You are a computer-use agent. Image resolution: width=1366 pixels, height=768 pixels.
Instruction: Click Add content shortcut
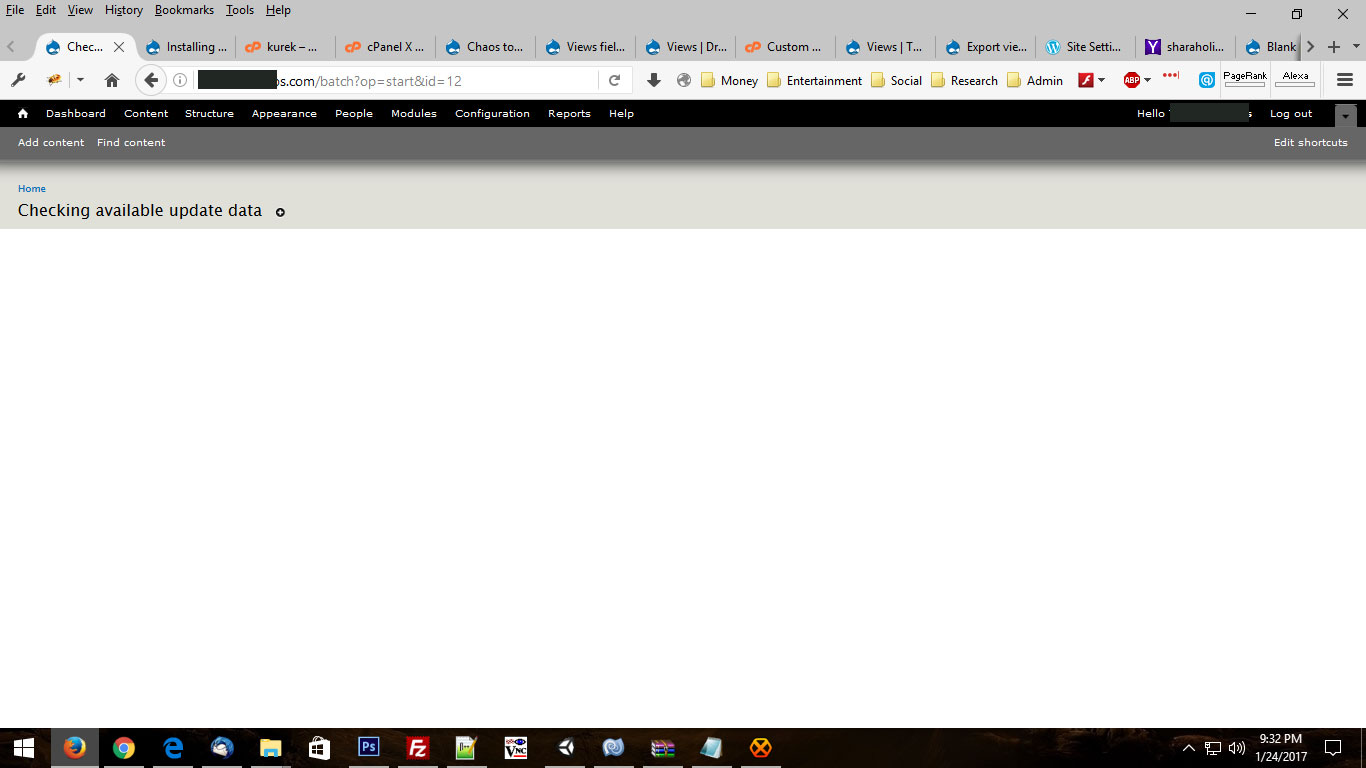[x=51, y=143]
